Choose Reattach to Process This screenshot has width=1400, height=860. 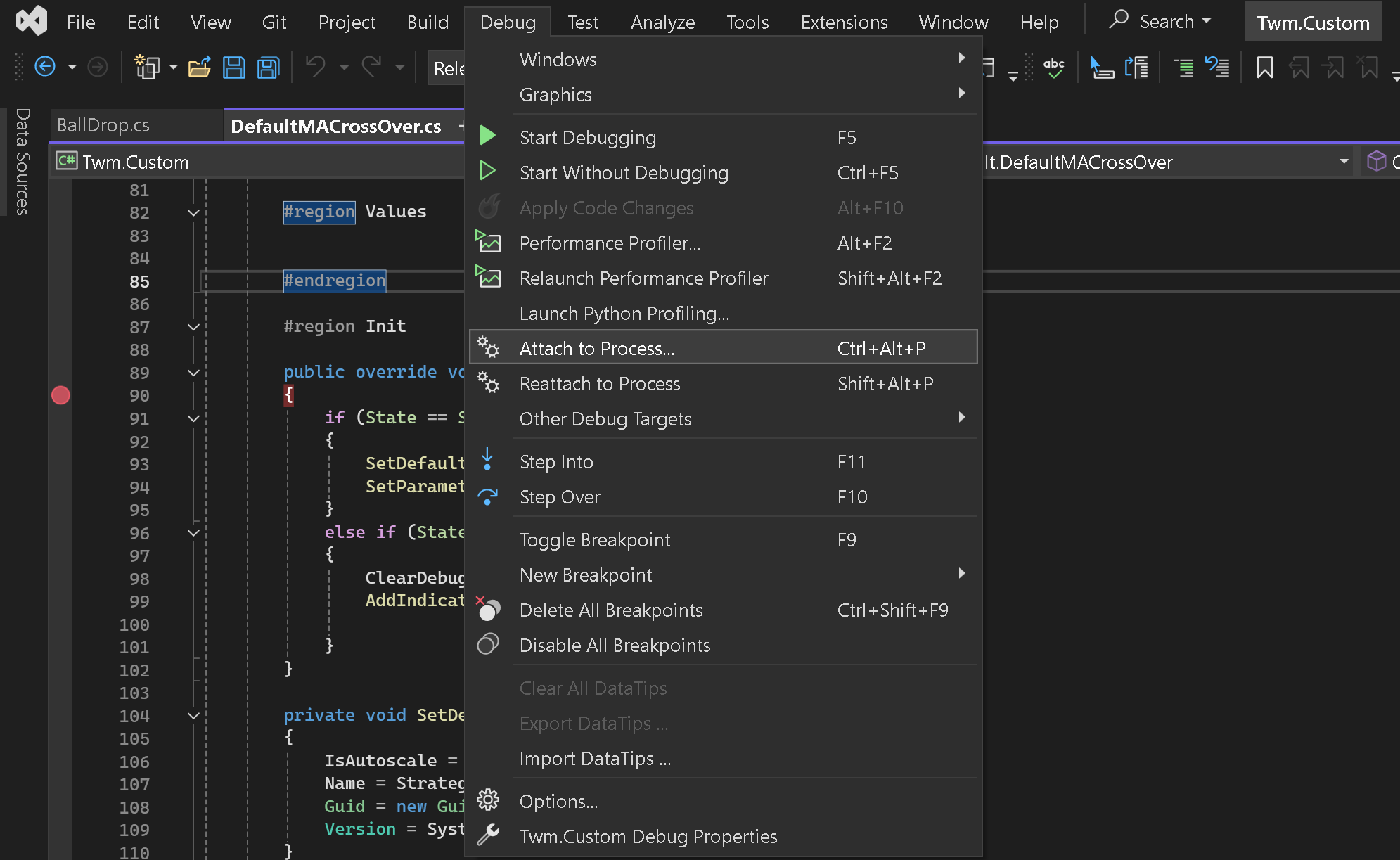pos(723,384)
